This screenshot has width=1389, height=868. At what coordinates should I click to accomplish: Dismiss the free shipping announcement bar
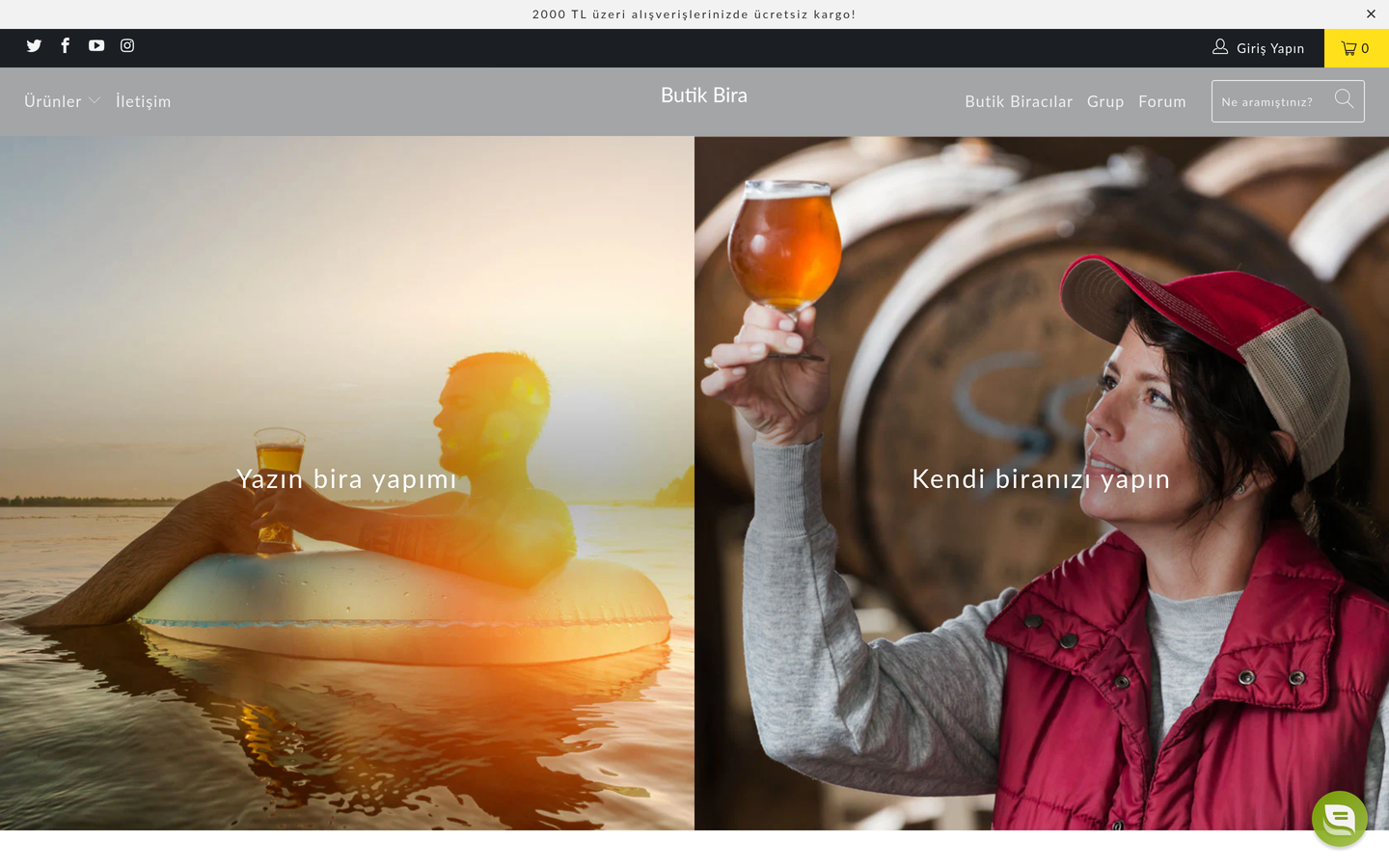1371,14
